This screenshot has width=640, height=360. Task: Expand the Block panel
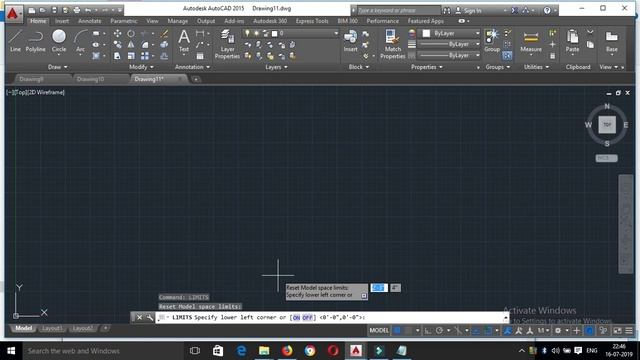click(x=359, y=67)
